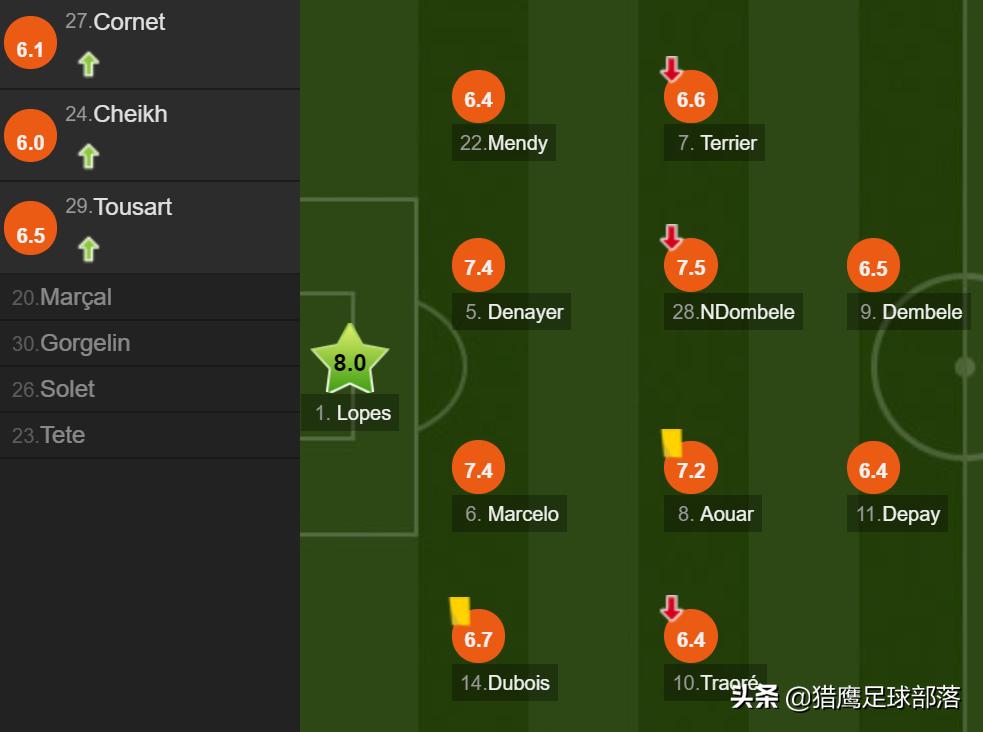Image resolution: width=983 pixels, height=732 pixels.
Task: Click Tousart's 6.5 rating badge
Action: coord(31,235)
